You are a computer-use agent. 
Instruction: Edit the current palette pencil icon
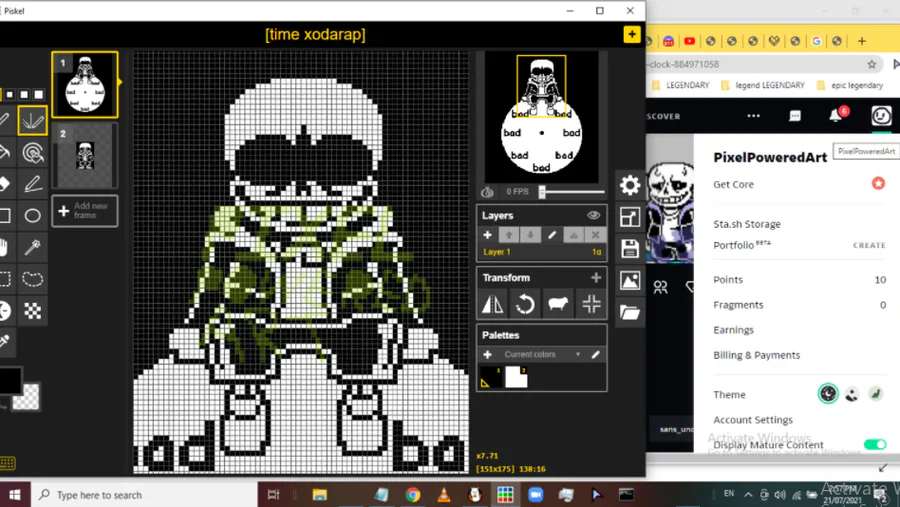pyautogui.click(x=596, y=355)
